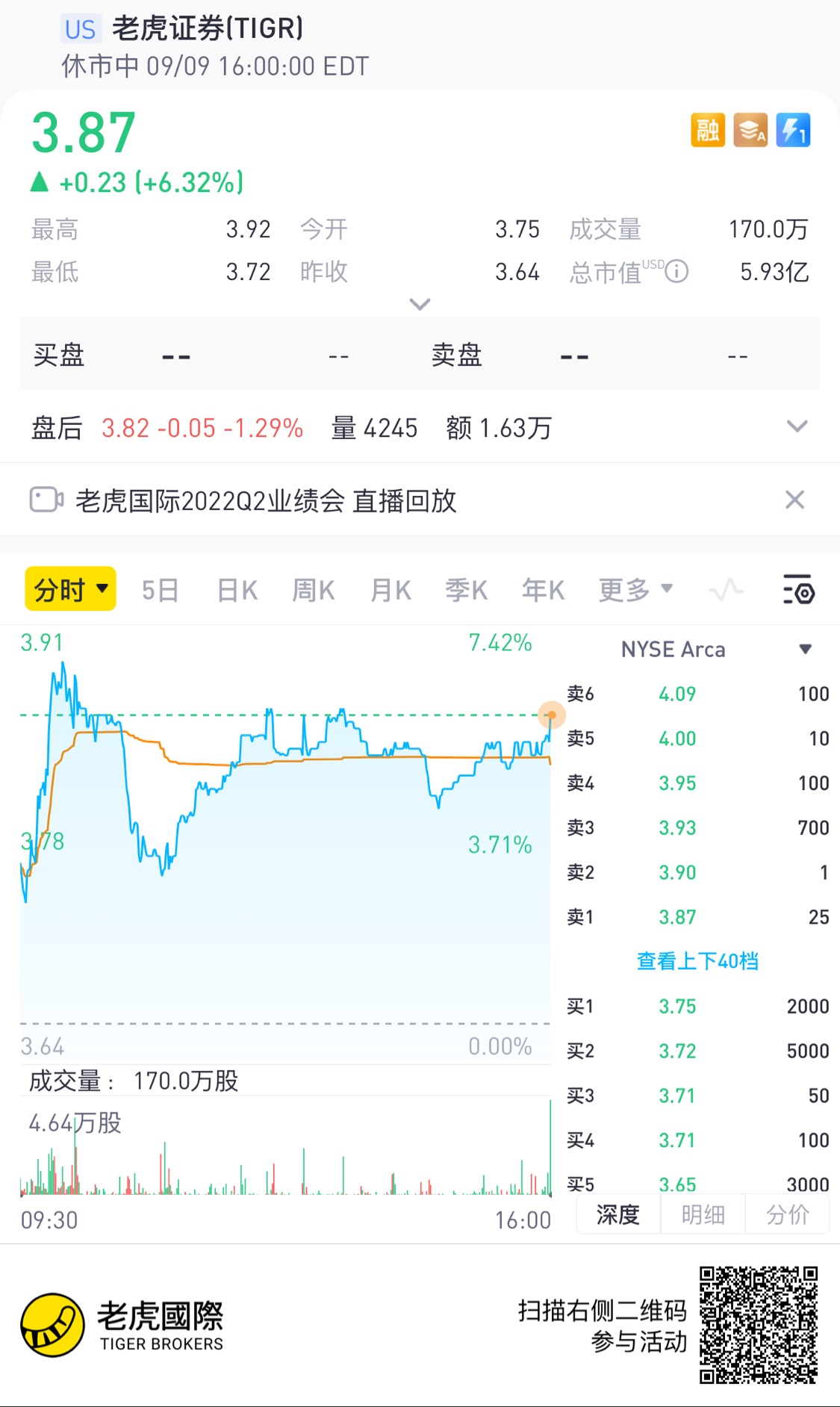Open 查看上下40档 depth link
840x1407 pixels.
point(697,961)
